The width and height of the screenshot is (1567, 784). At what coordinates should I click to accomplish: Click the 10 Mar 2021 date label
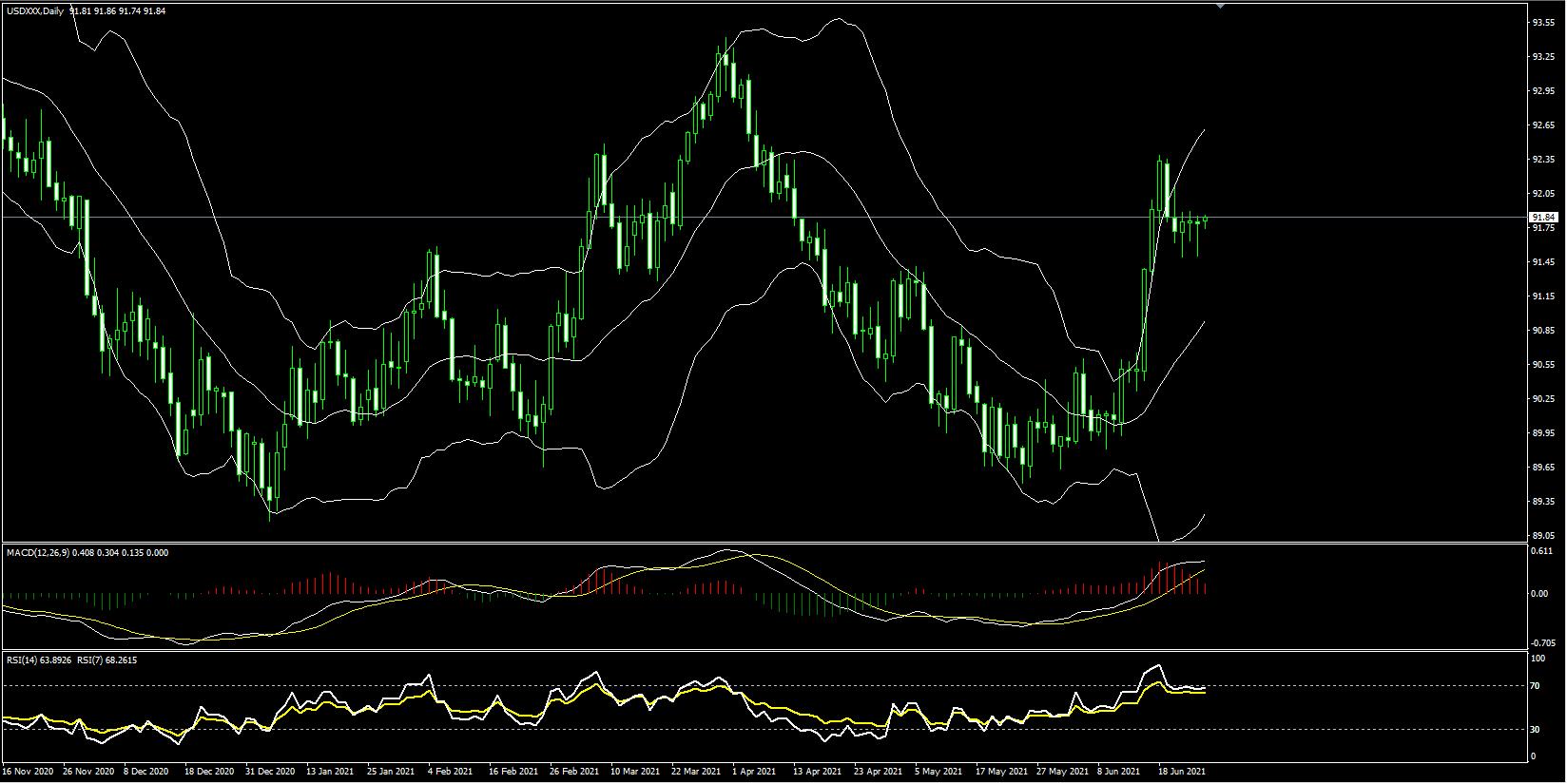[x=634, y=772]
